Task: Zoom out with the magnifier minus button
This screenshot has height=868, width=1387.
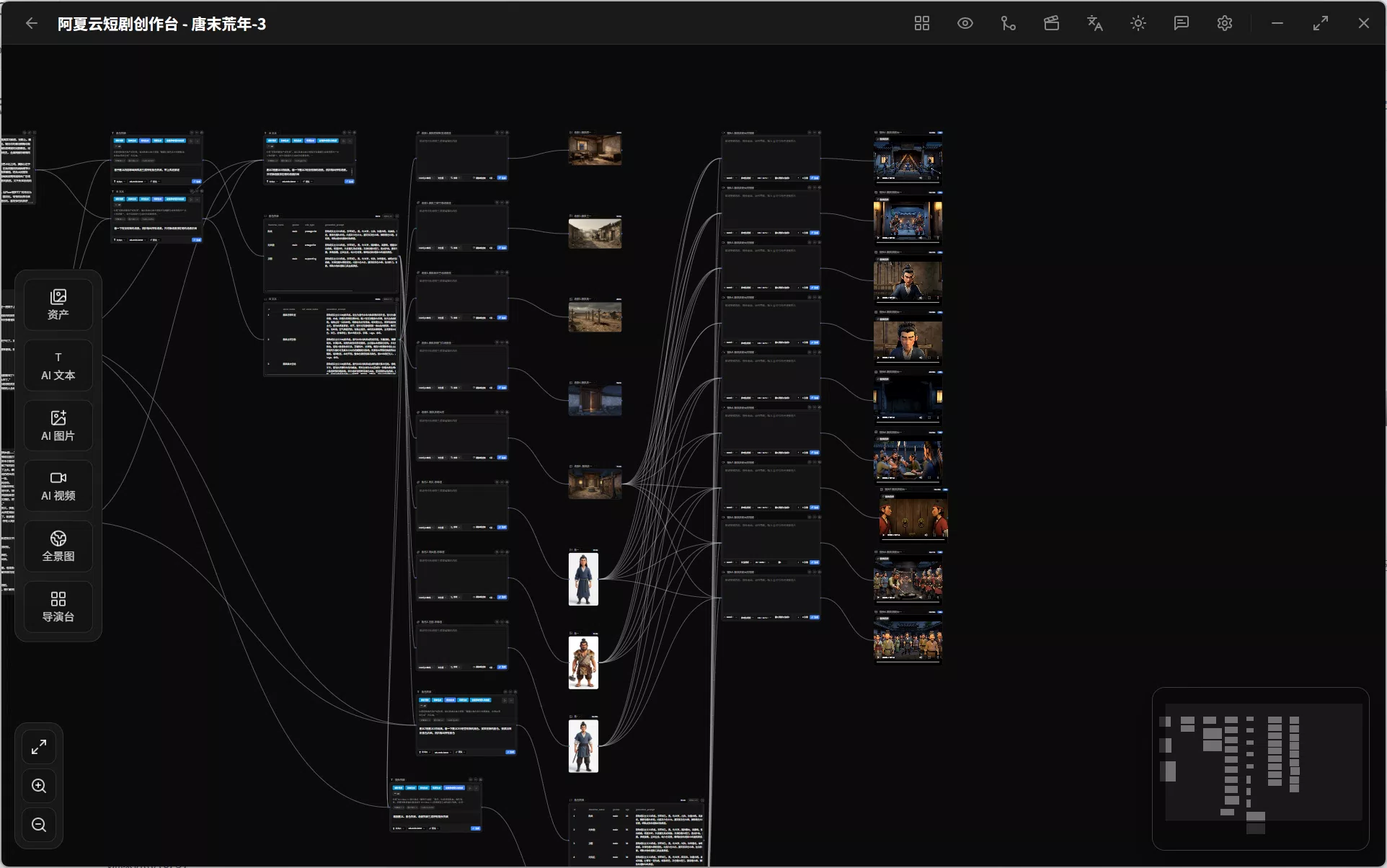Action: (x=39, y=825)
